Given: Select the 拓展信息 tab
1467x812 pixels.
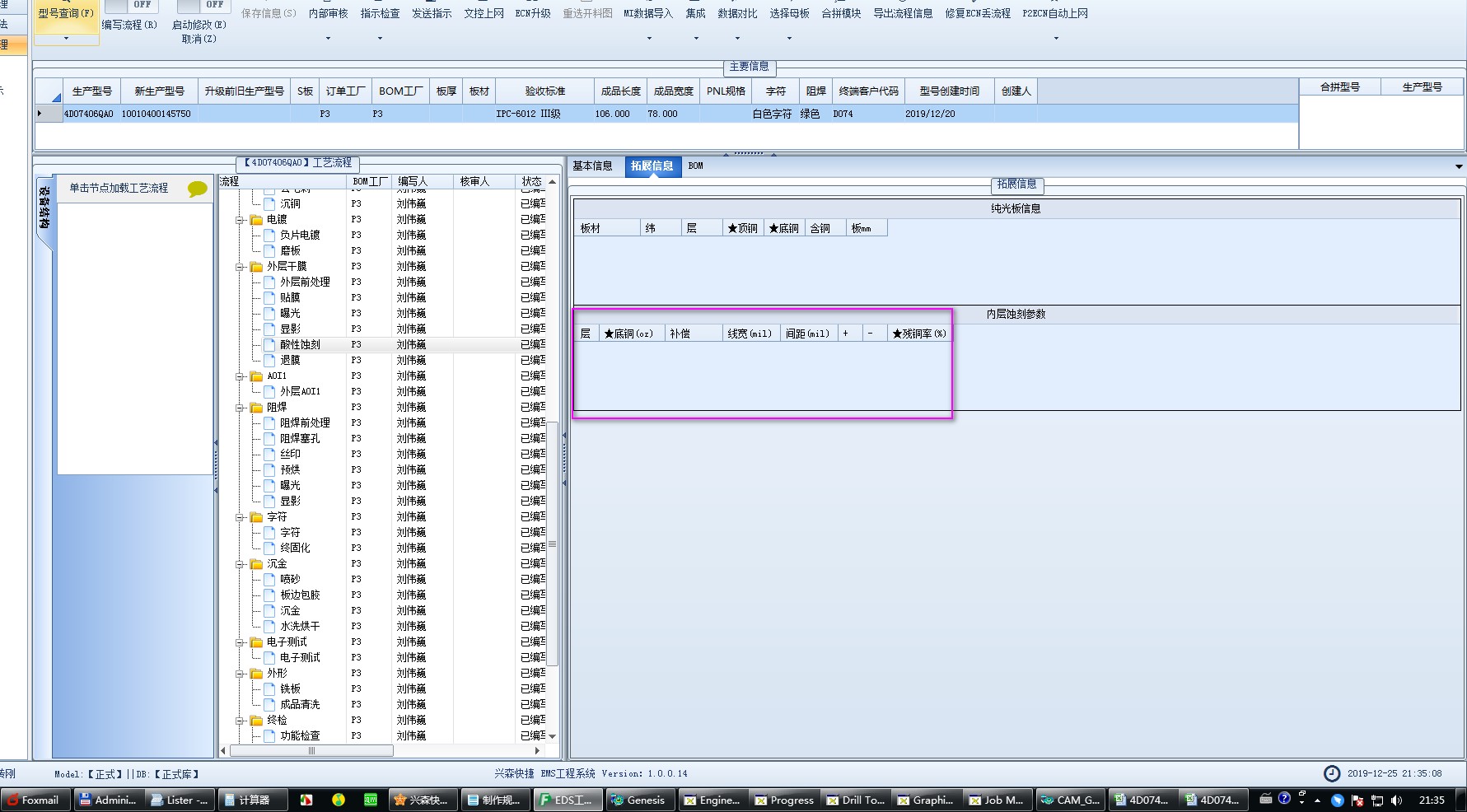Looking at the screenshot, I should tap(652, 166).
